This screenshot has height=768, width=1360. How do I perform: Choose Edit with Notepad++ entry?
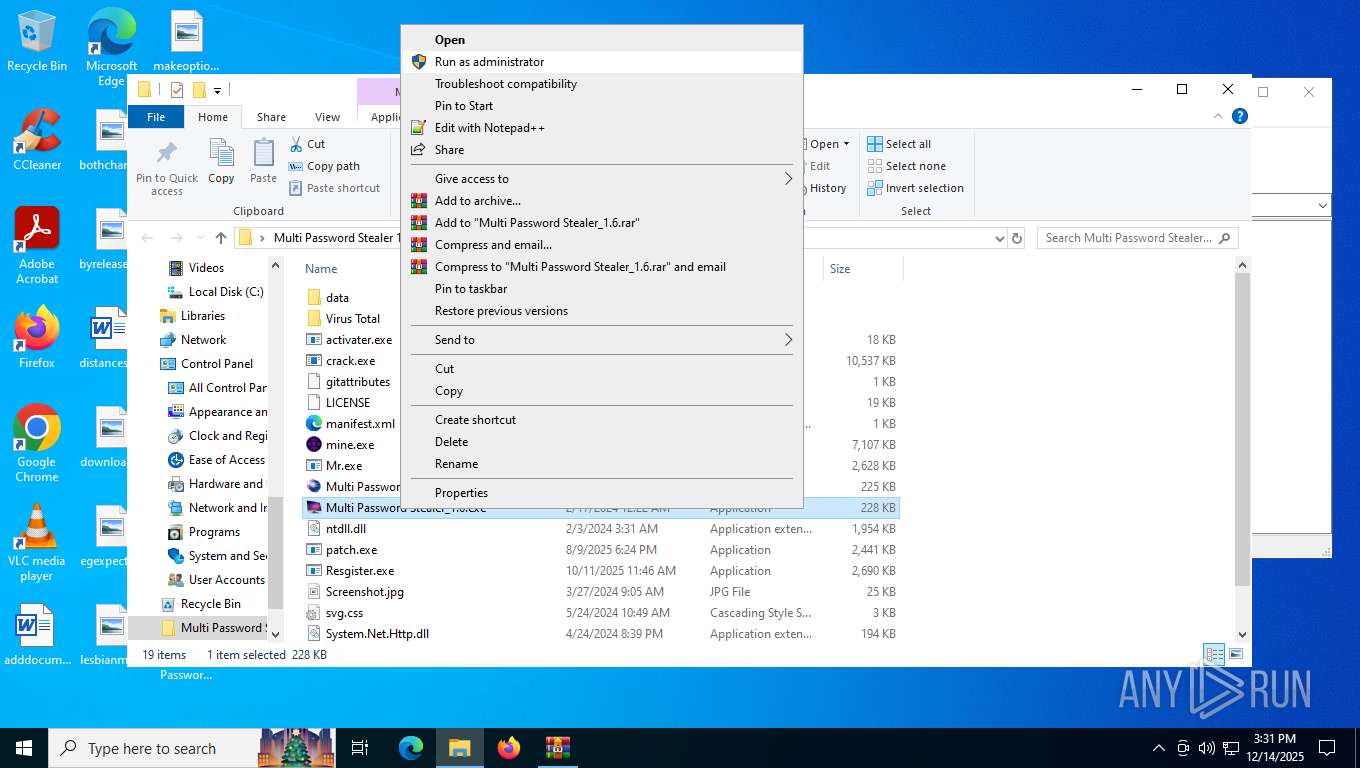[x=601, y=128]
